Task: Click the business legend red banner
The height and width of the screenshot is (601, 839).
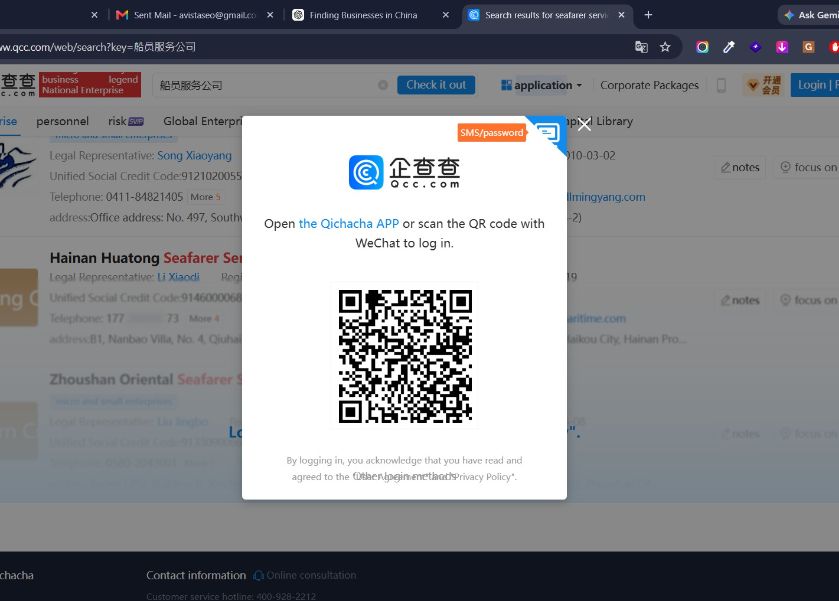Action: (90, 85)
